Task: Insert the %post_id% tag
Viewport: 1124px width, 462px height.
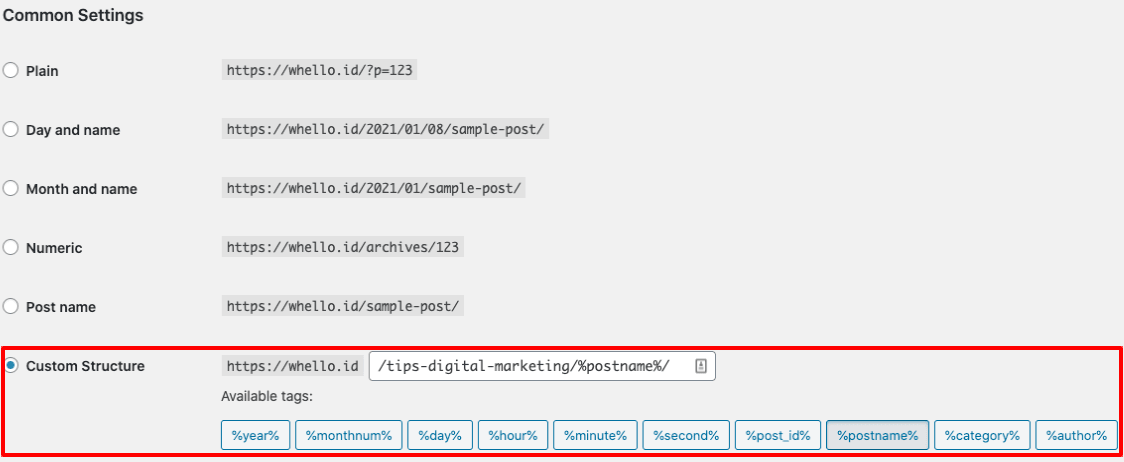Action: 778,435
